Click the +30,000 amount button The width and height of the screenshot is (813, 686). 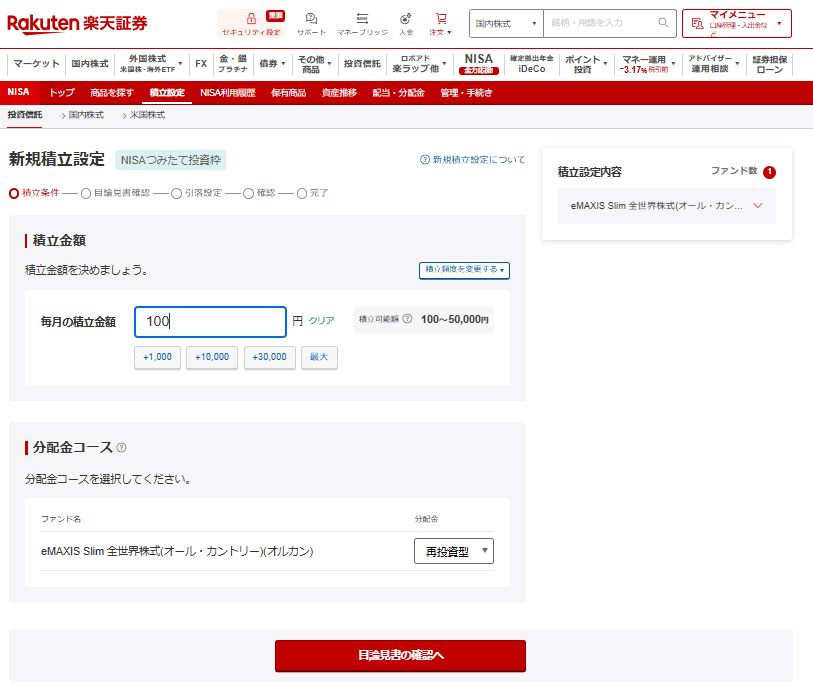[x=270, y=357]
